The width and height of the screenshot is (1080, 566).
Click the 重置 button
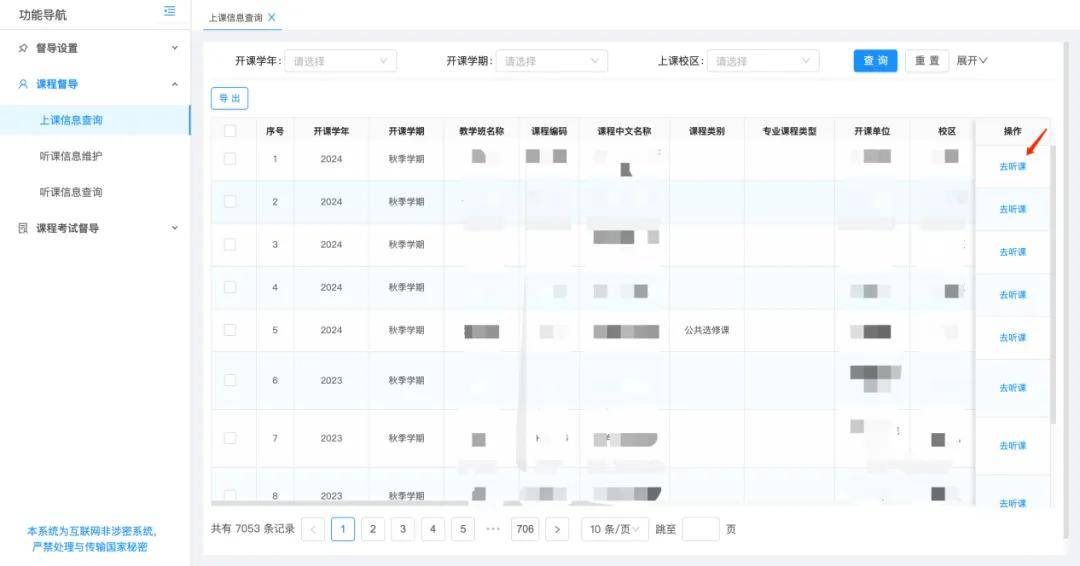click(x=927, y=61)
